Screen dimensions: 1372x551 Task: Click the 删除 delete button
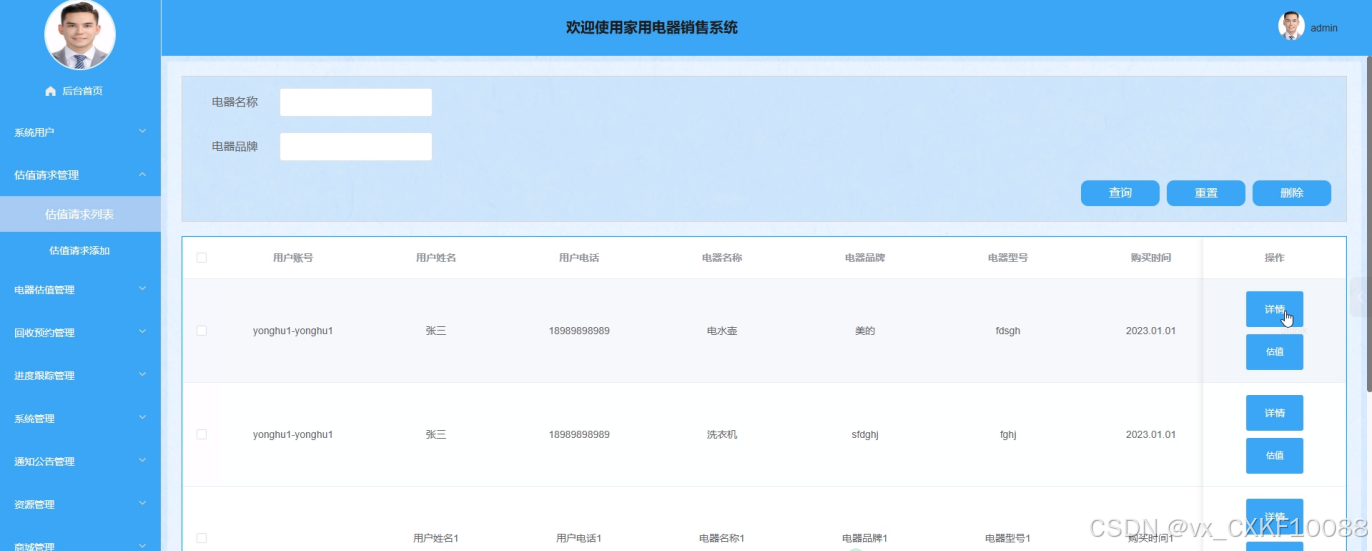[1292, 193]
